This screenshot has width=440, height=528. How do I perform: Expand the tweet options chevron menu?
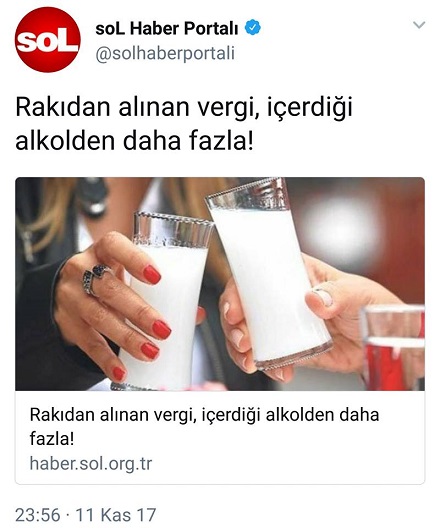click(419, 25)
